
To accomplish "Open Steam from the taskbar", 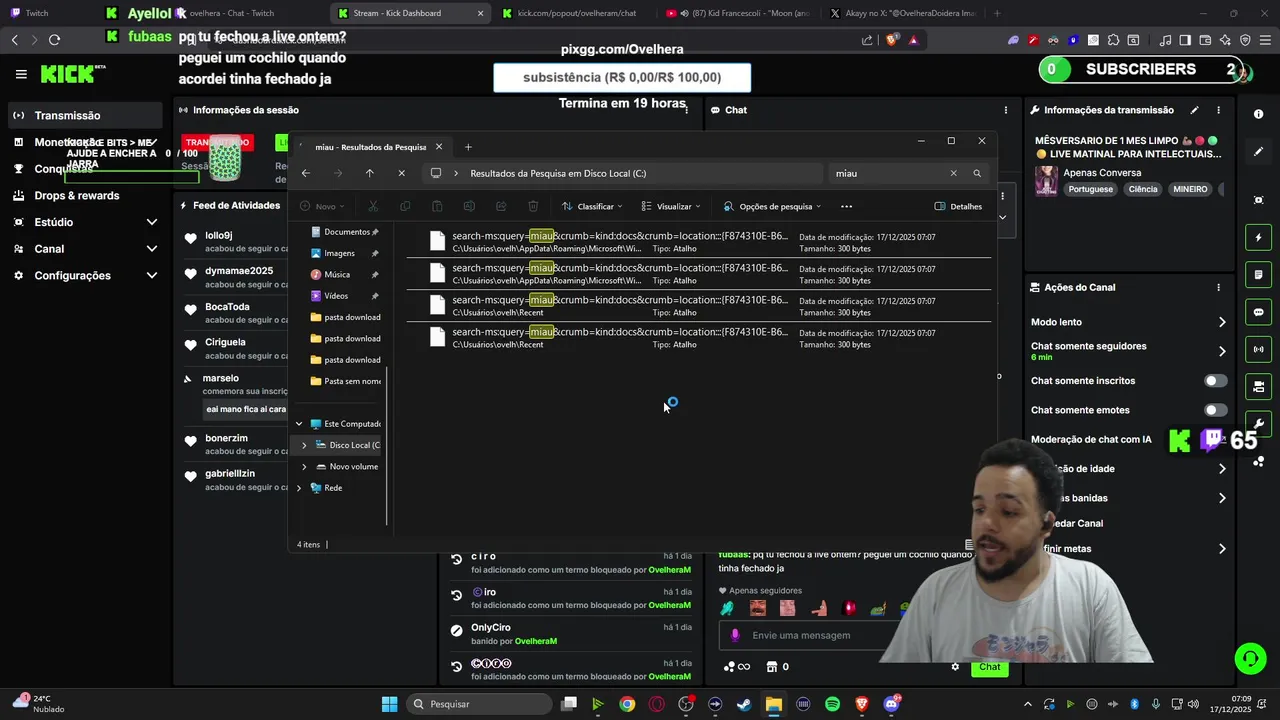I will tap(744, 704).
